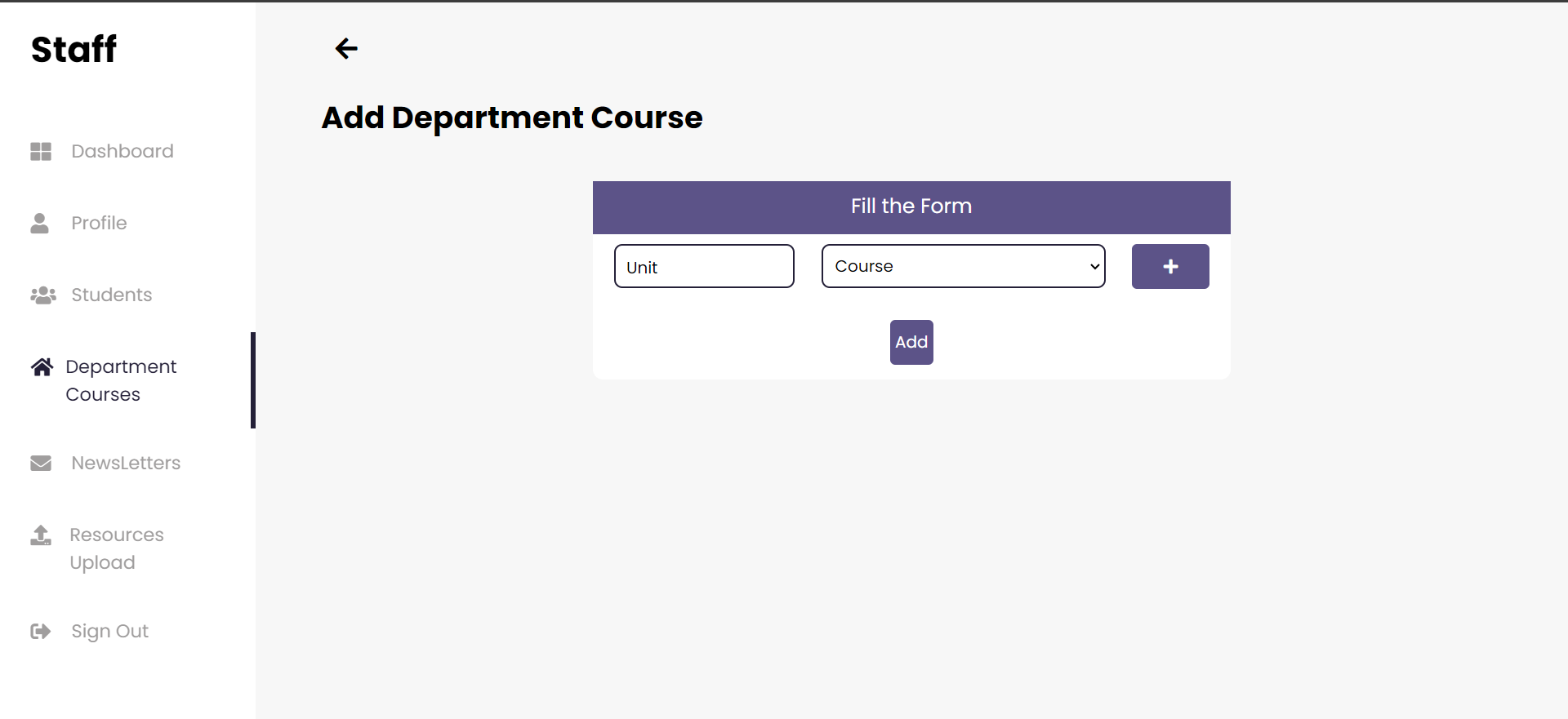Click the Department Courses home icon
Viewport: 1568px width, 719px height.
[42, 366]
